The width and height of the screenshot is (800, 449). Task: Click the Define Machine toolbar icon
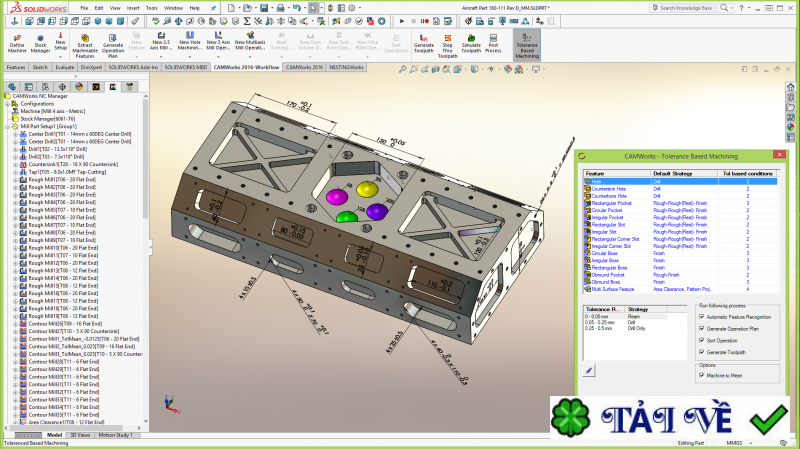pyautogui.click(x=17, y=41)
